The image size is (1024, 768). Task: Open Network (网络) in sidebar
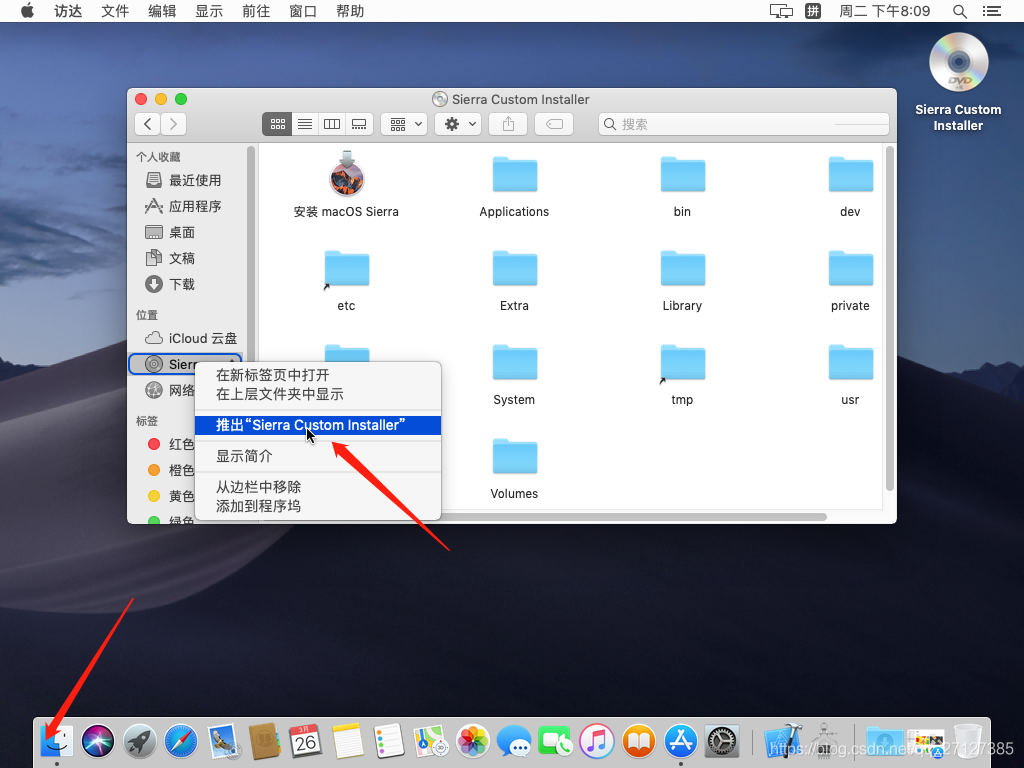170,391
